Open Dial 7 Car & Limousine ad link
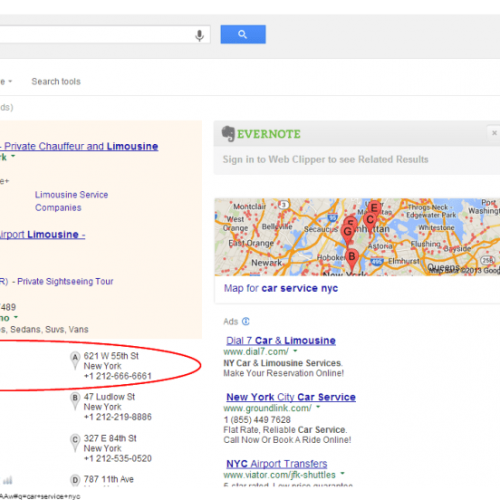This screenshot has width=500, height=500. point(281,341)
